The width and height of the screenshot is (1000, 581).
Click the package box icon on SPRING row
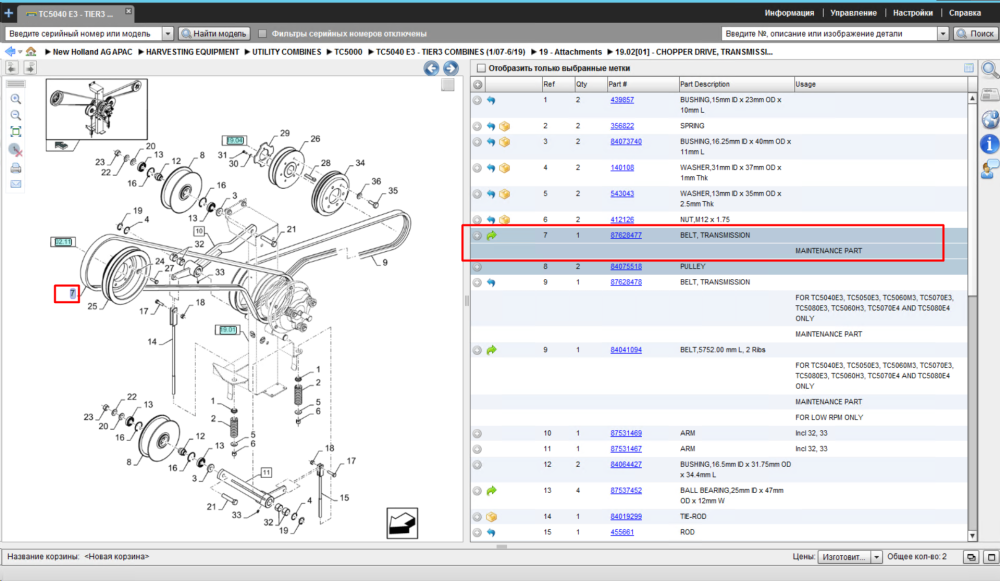point(504,126)
